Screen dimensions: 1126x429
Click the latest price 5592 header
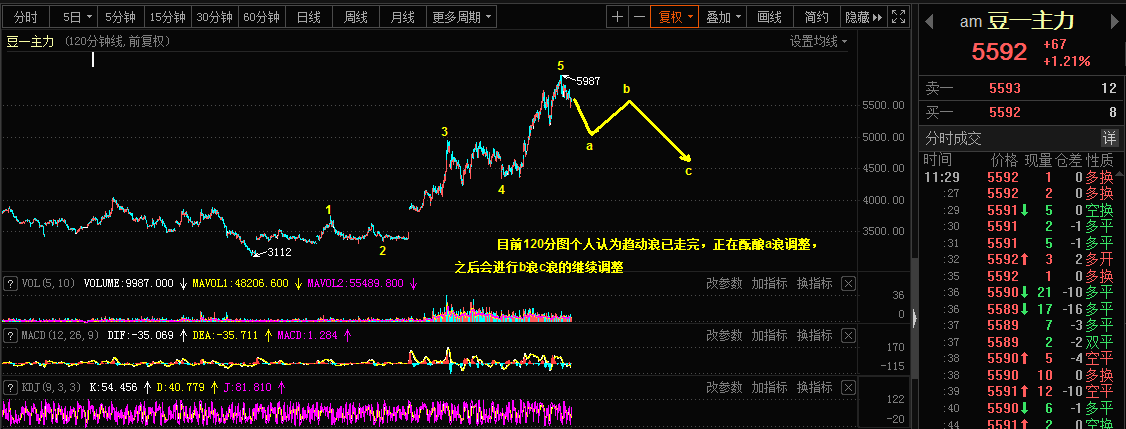click(1000, 52)
